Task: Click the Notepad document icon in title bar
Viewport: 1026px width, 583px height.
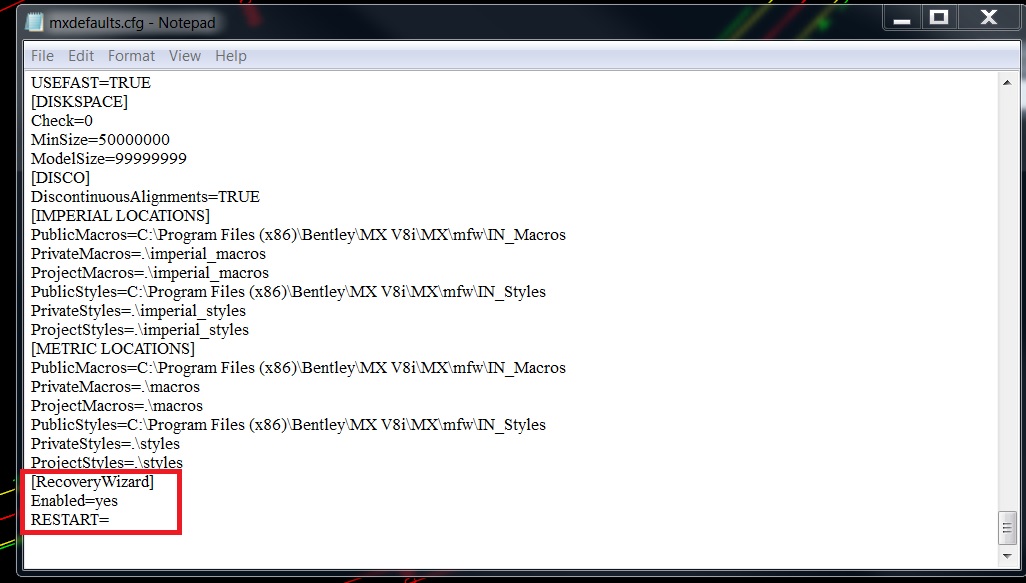Action: (34, 22)
